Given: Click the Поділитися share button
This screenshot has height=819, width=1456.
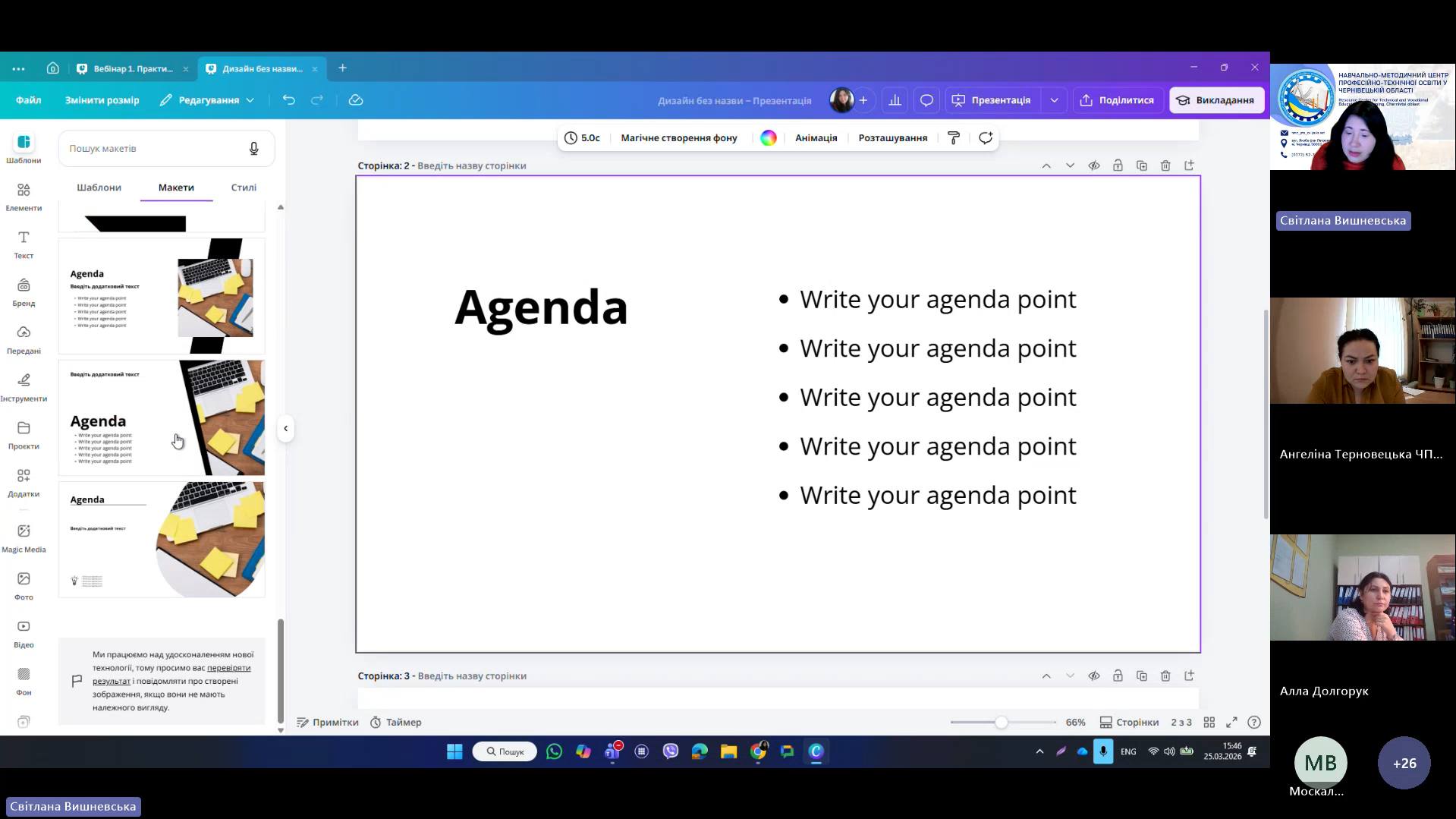Looking at the screenshot, I should tap(1118, 100).
